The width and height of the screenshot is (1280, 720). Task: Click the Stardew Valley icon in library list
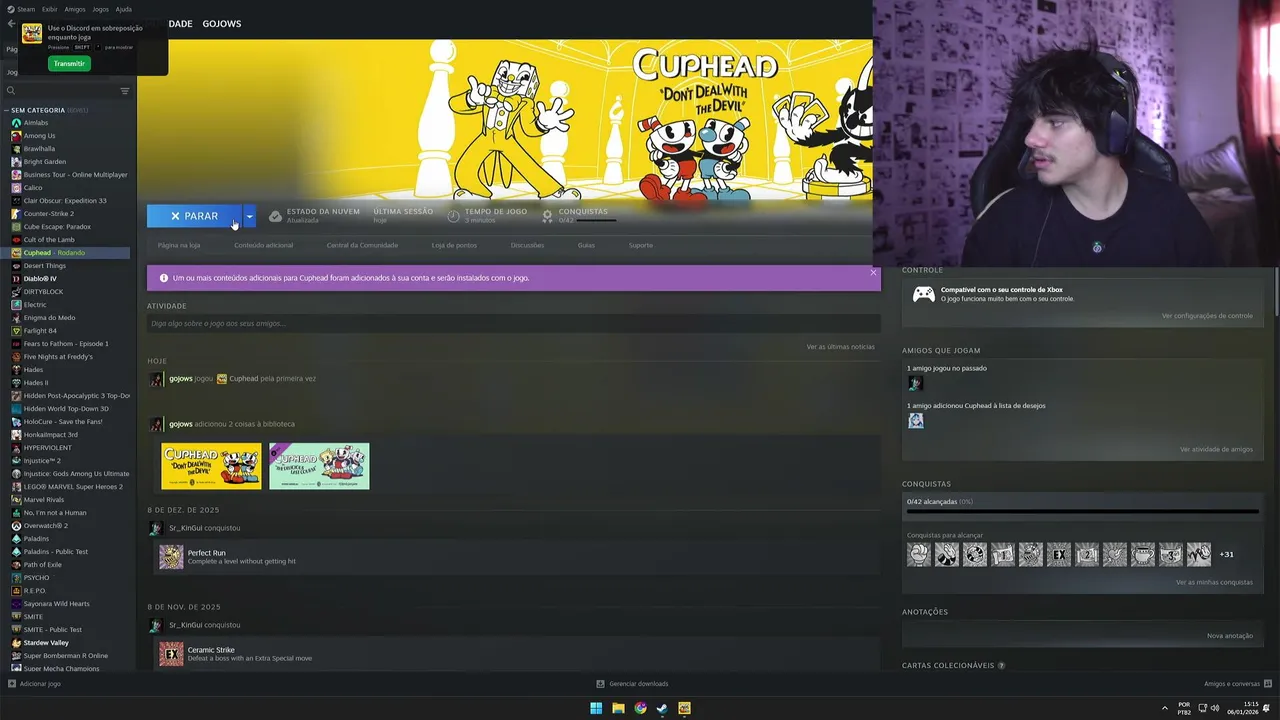pyautogui.click(x=16, y=643)
